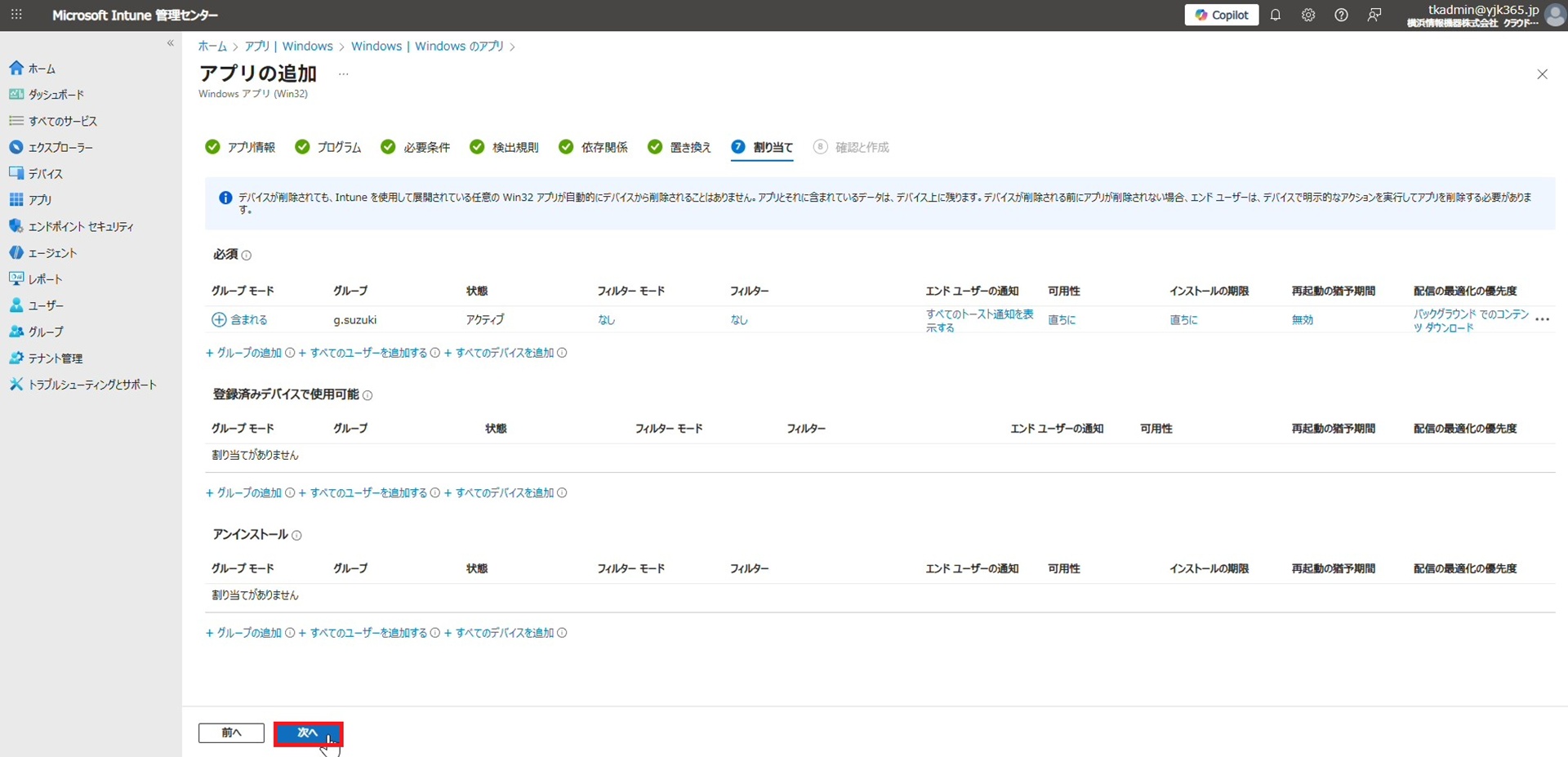Select エンドポイント セキュリティ in sidebar

coord(80,226)
